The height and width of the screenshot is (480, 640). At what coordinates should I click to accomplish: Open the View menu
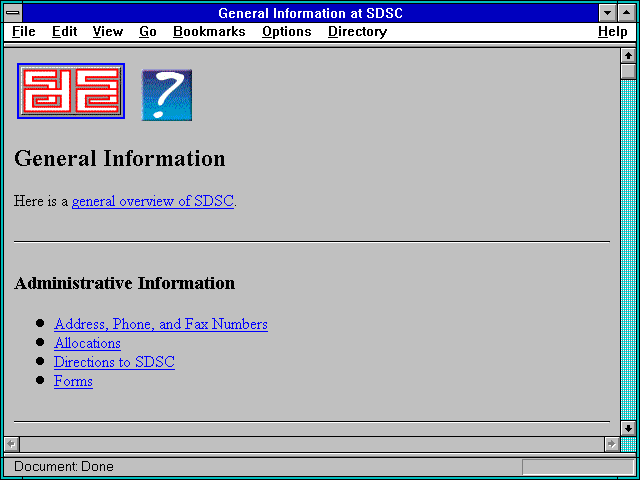[x=108, y=31]
